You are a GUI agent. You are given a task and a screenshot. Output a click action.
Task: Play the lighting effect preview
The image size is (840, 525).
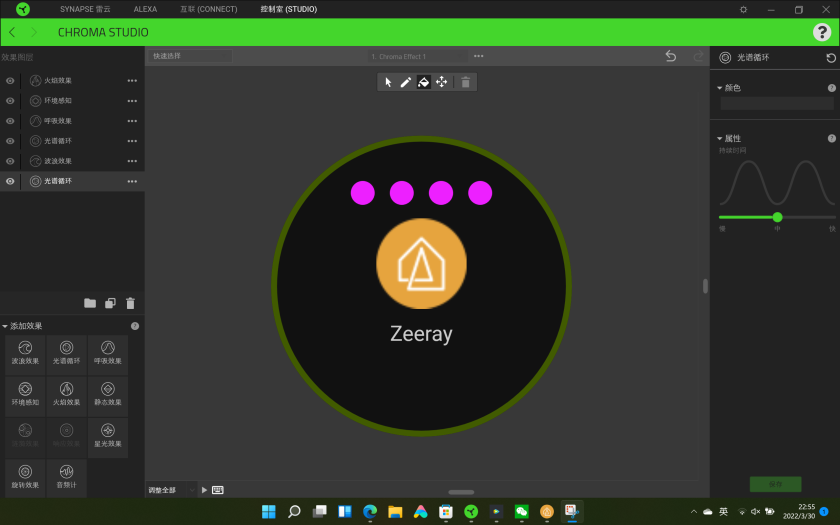pyautogui.click(x=204, y=490)
